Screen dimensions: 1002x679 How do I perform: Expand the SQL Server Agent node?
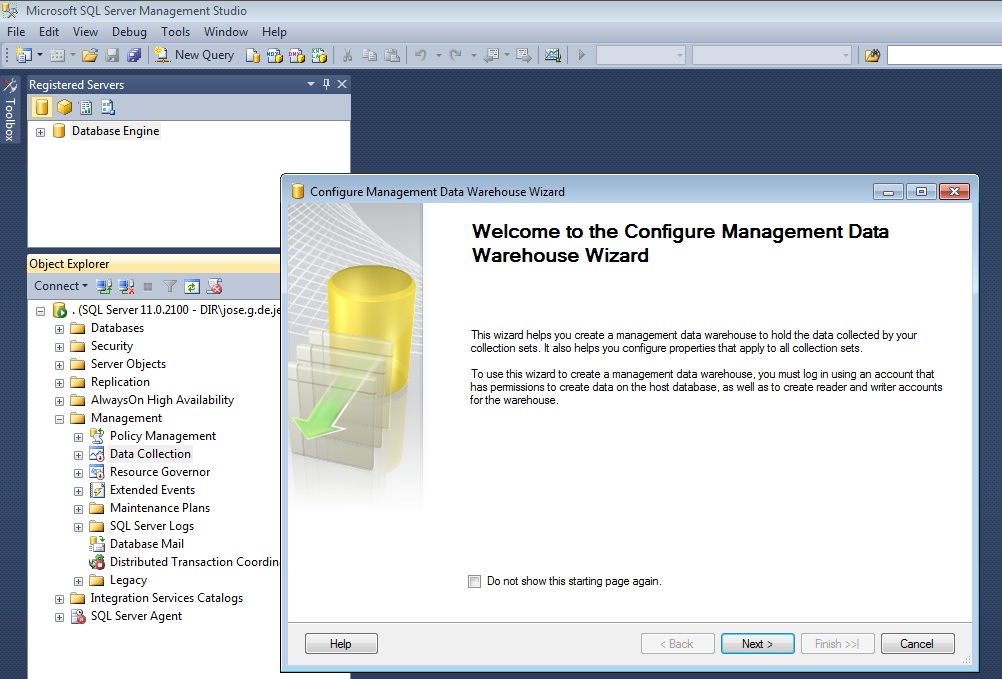(x=59, y=617)
